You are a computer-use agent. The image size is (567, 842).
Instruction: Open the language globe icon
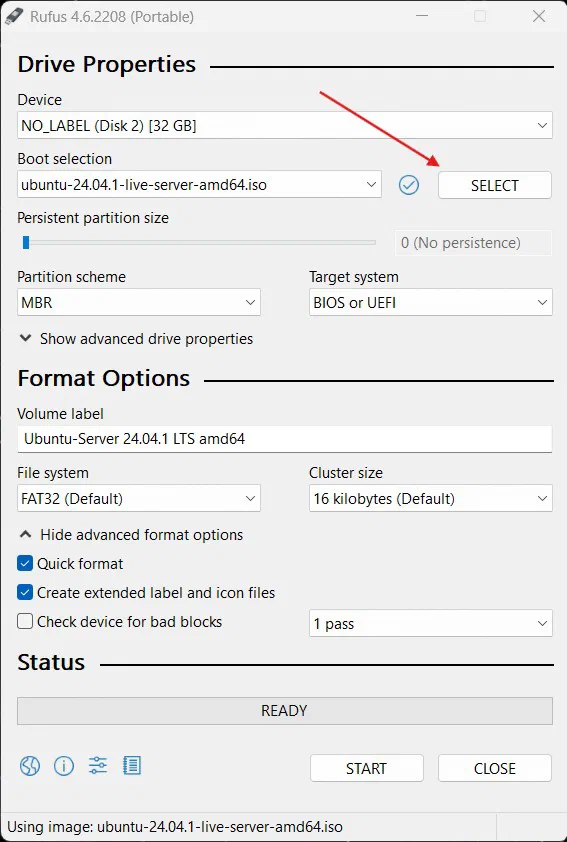click(30, 766)
